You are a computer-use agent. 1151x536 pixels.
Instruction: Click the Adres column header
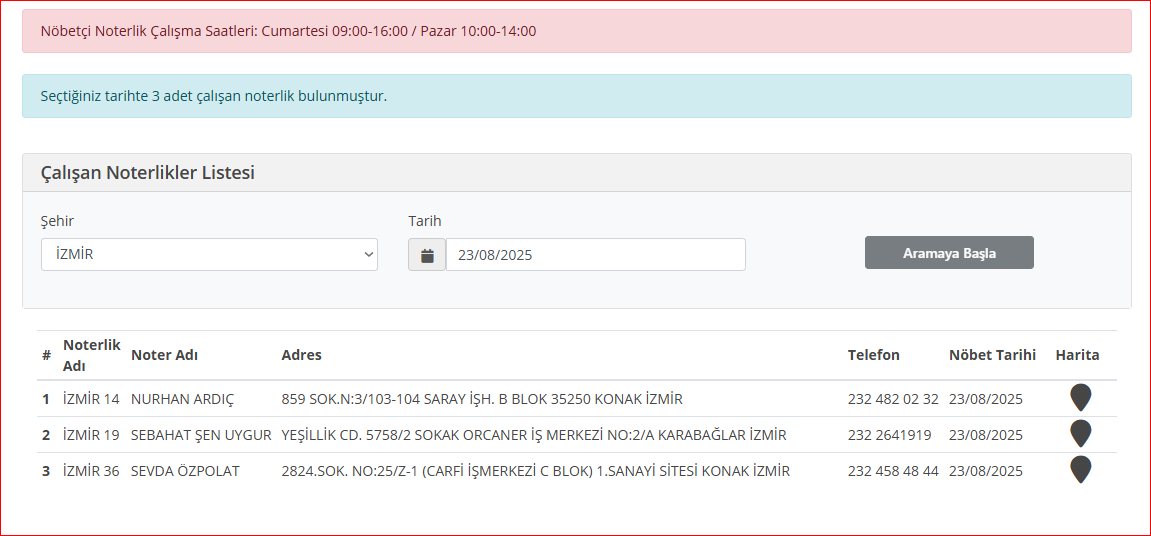point(302,355)
